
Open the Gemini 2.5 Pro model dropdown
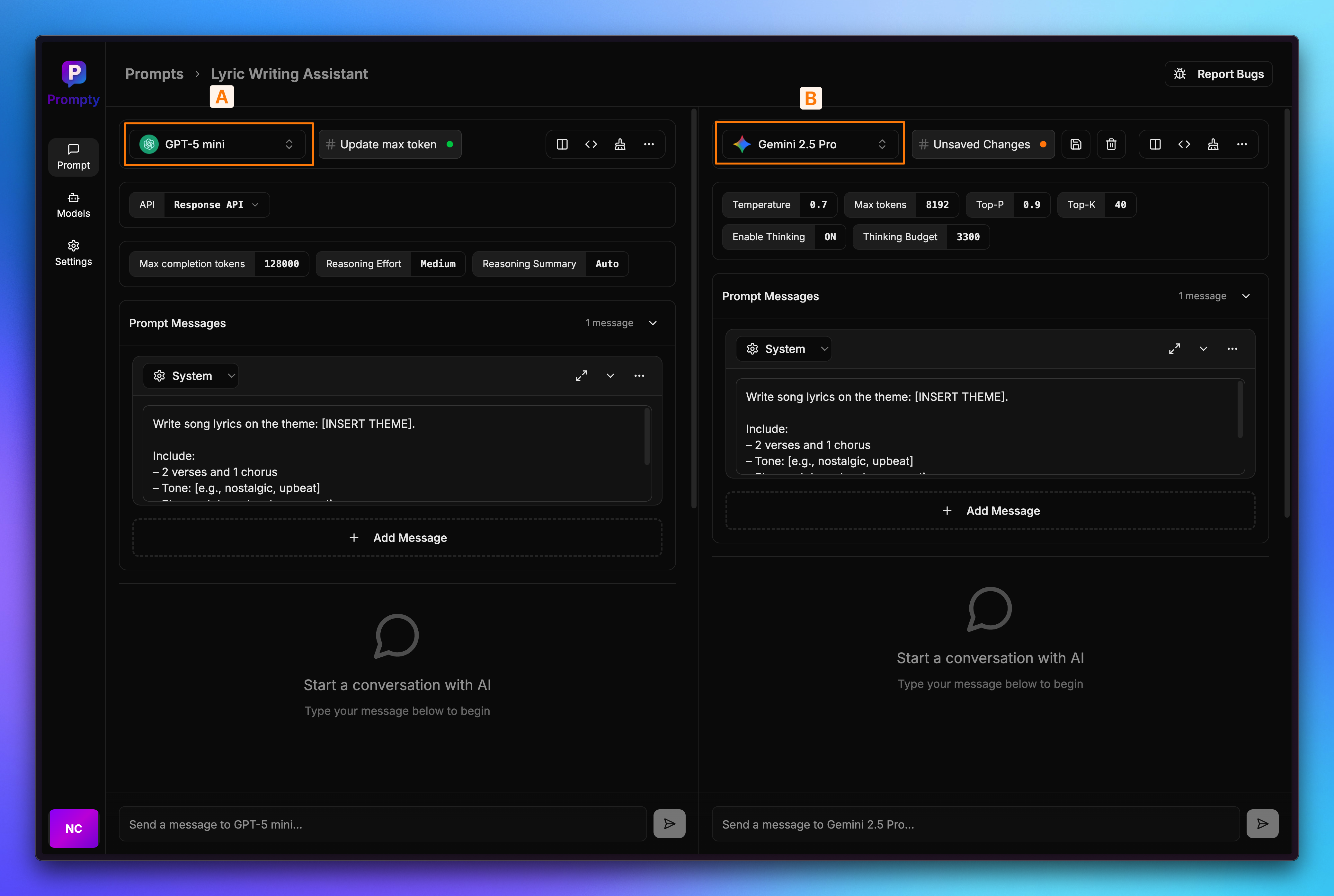click(x=809, y=145)
